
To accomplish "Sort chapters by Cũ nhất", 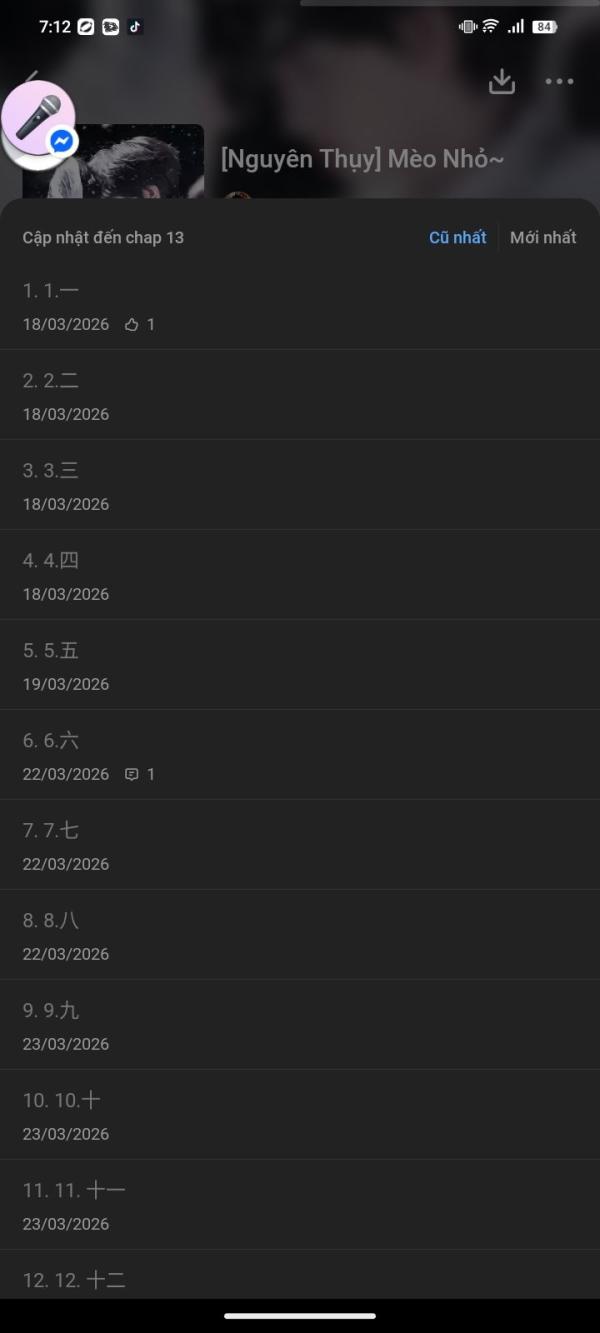I will (457, 238).
